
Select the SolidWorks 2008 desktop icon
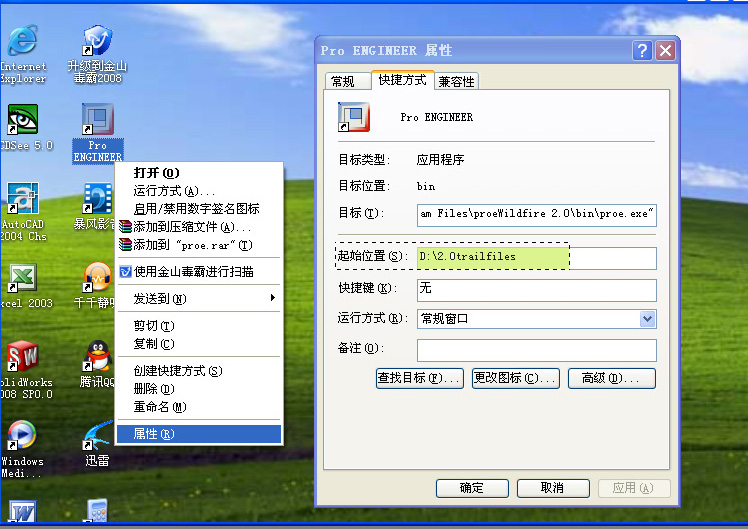coord(22,356)
